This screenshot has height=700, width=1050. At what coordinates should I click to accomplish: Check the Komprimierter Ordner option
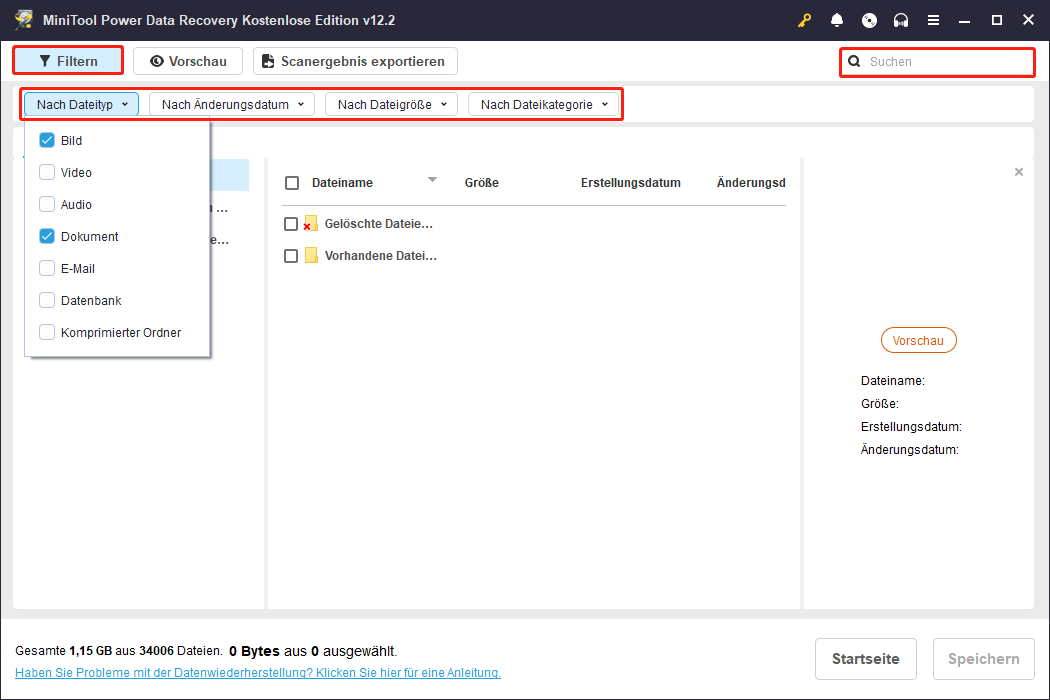tap(47, 332)
